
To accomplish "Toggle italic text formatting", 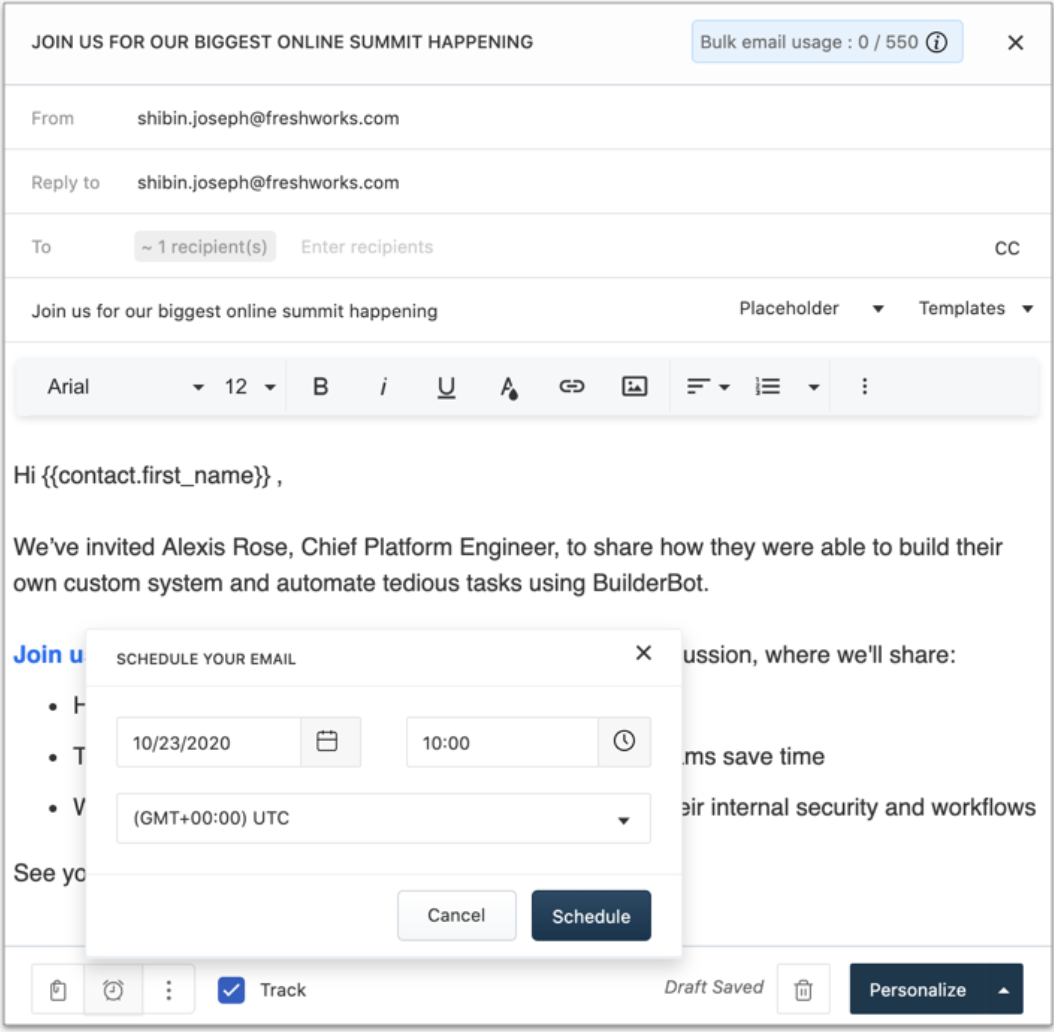I will [383, 387].
